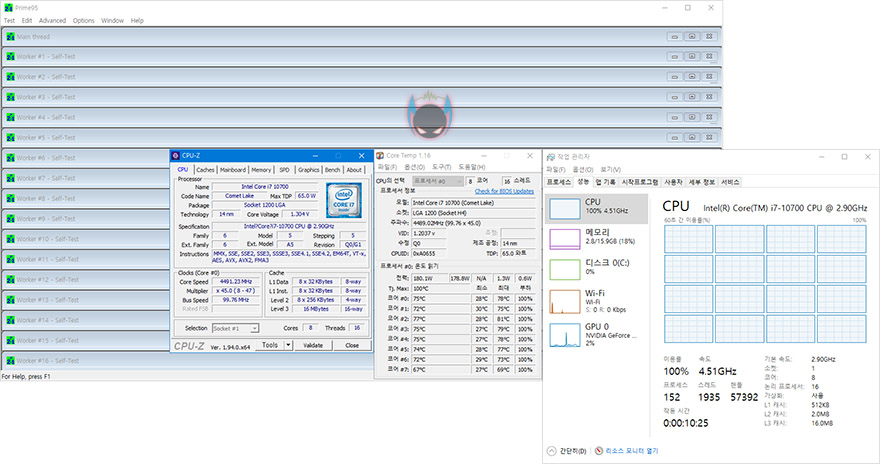Open the arrow beside the Tools button in CPU-Z
This screenshot has width=880, height=464.
[288, 345]
